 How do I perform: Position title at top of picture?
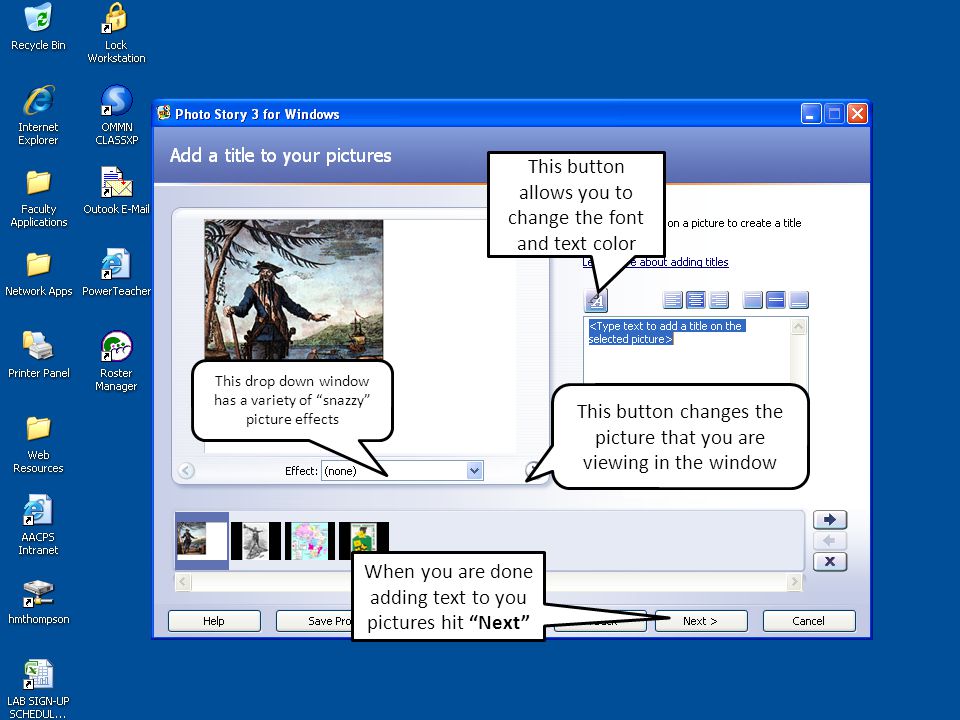pyautogui.click(x=752, y=300)
